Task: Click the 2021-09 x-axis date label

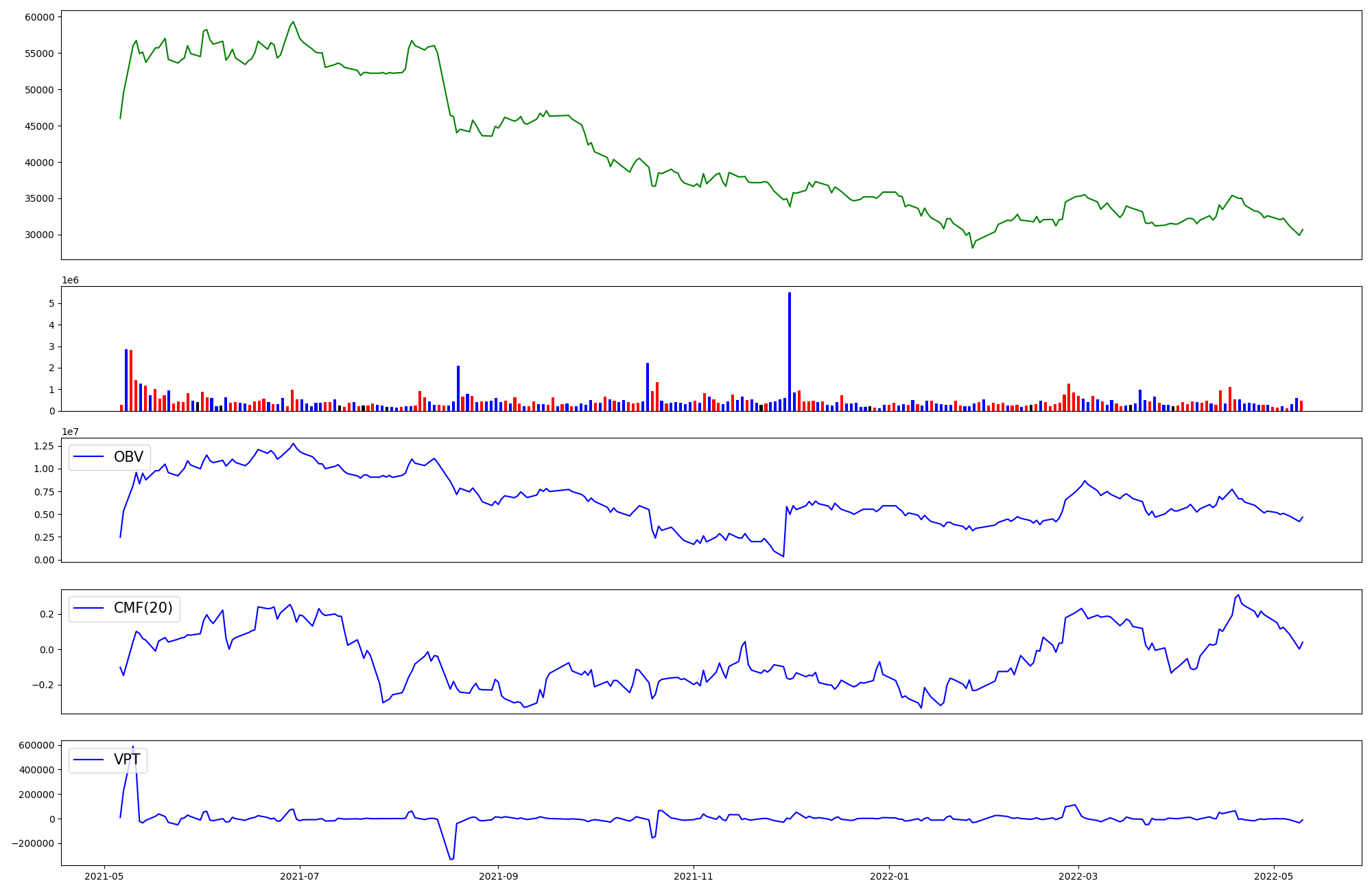Action: coord(498,876)
